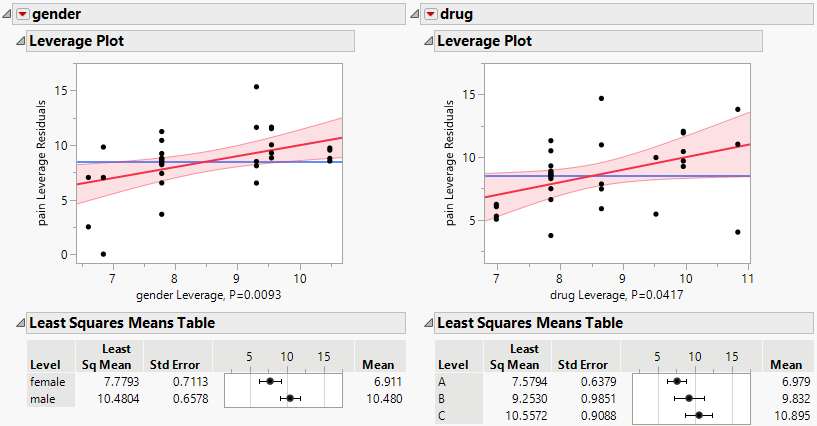817x426 pixels.
Task: Select drug level C row
Action: [x=442, y=415]
